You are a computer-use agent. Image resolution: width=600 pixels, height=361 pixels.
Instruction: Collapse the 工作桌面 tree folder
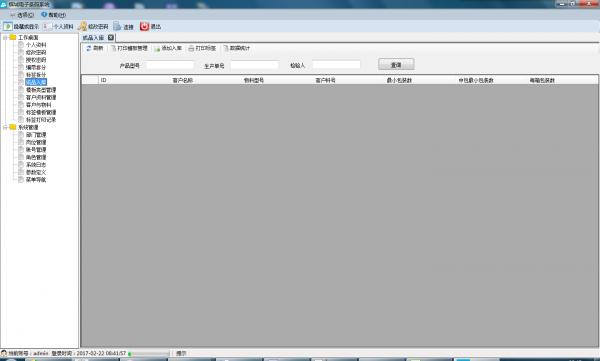[x=5, y=38]
